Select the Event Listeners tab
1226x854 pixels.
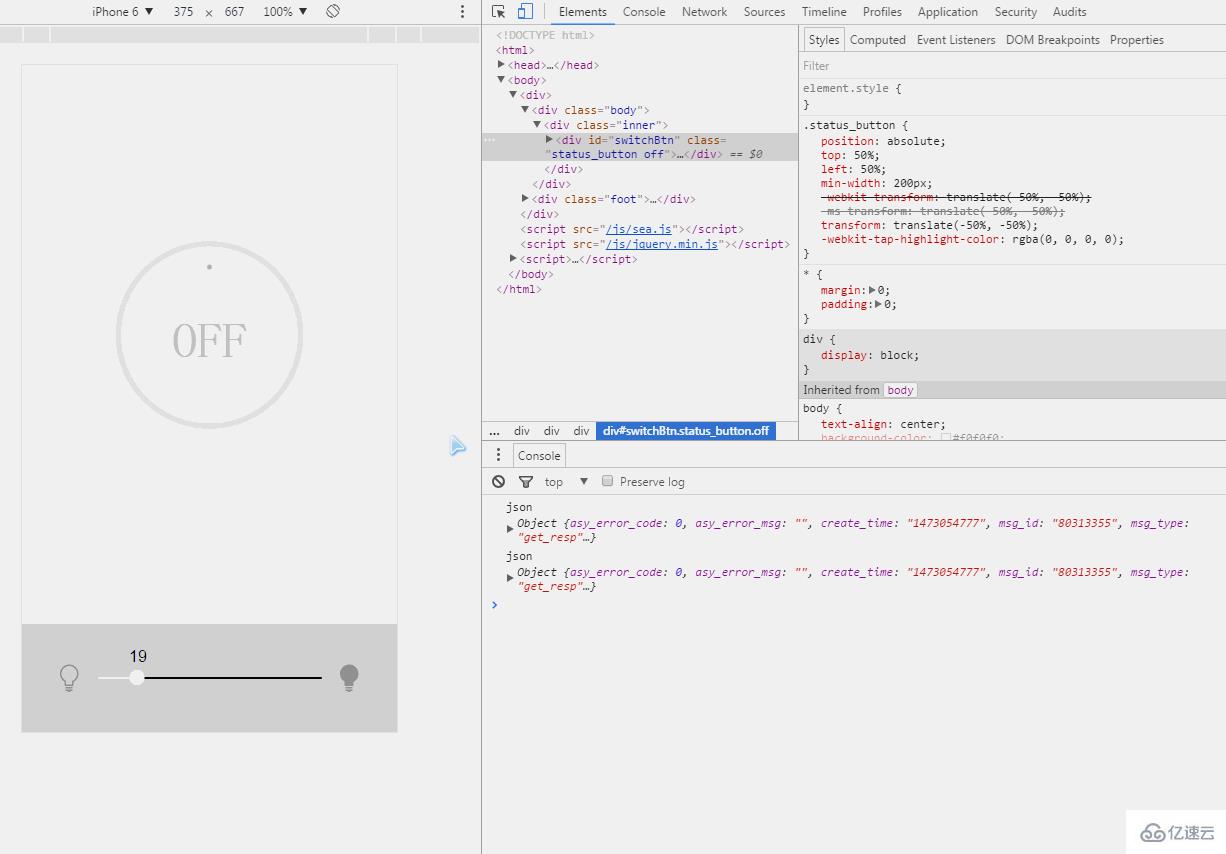click(x=956, y=40)
